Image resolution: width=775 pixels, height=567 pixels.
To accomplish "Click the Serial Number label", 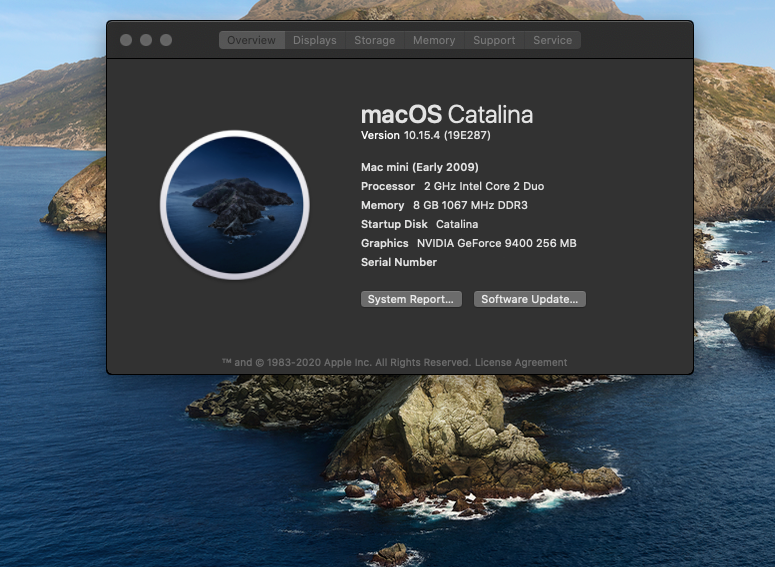I will (x=399, y=262).
